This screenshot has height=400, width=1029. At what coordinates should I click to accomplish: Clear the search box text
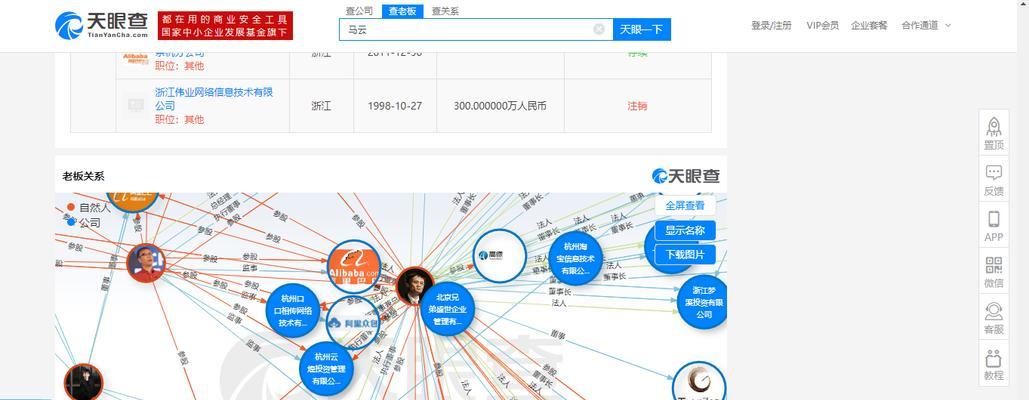point(598,29)
